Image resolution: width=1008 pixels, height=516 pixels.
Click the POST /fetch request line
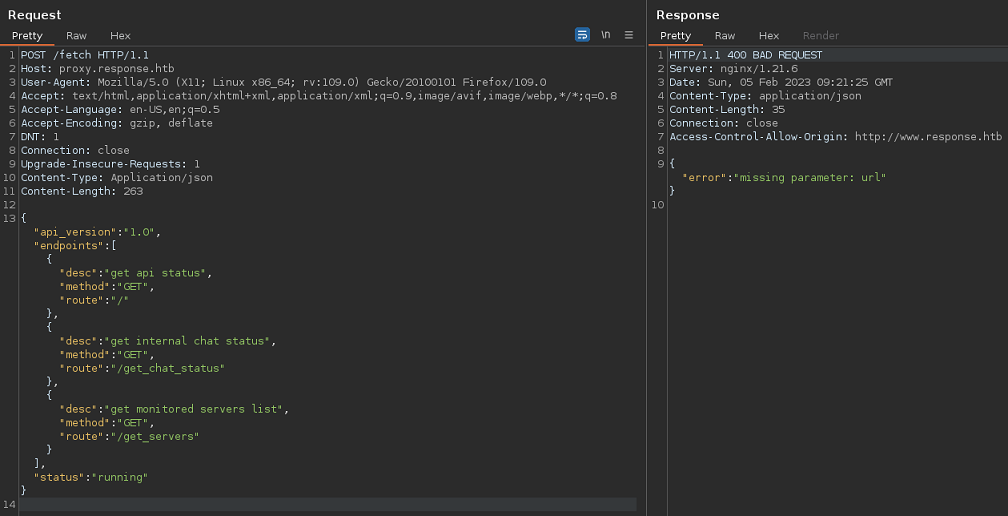[84, 55]
